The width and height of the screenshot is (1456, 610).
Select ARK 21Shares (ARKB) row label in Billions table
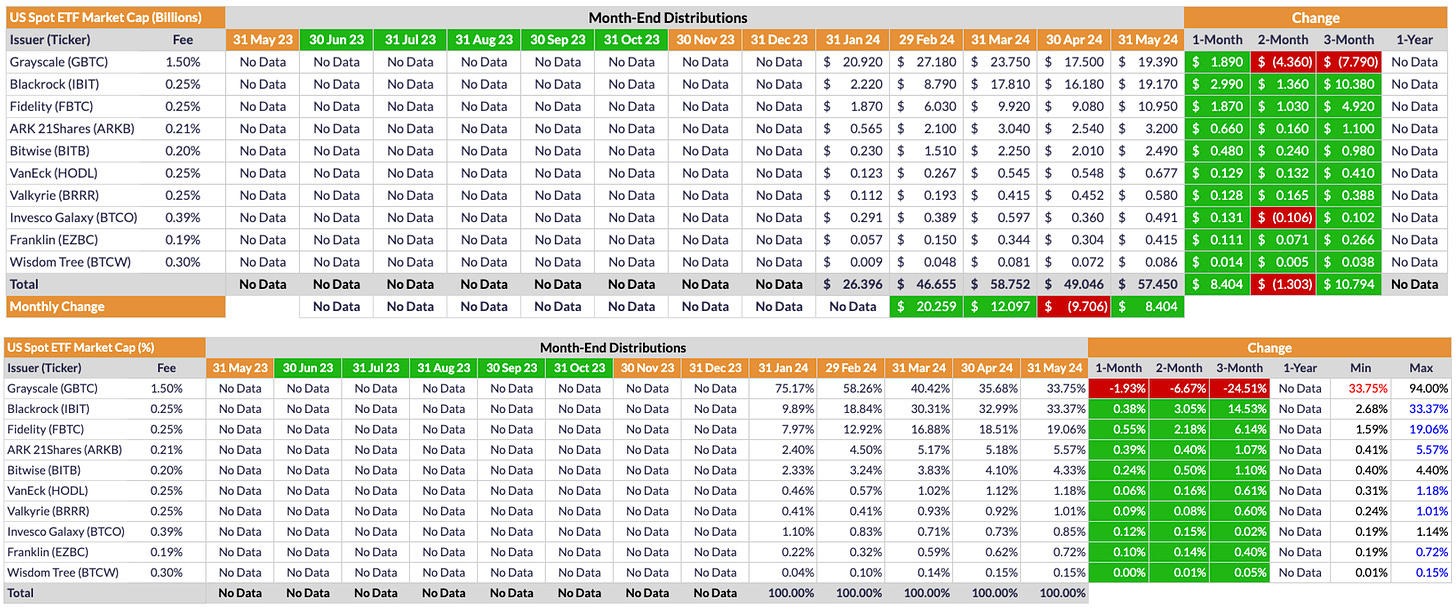[71, 129]
